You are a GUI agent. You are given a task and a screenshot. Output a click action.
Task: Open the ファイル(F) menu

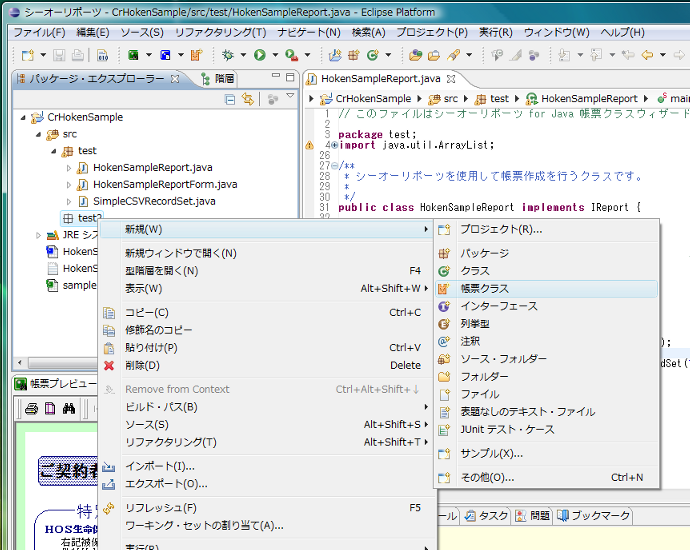click(x=39, y=33)
